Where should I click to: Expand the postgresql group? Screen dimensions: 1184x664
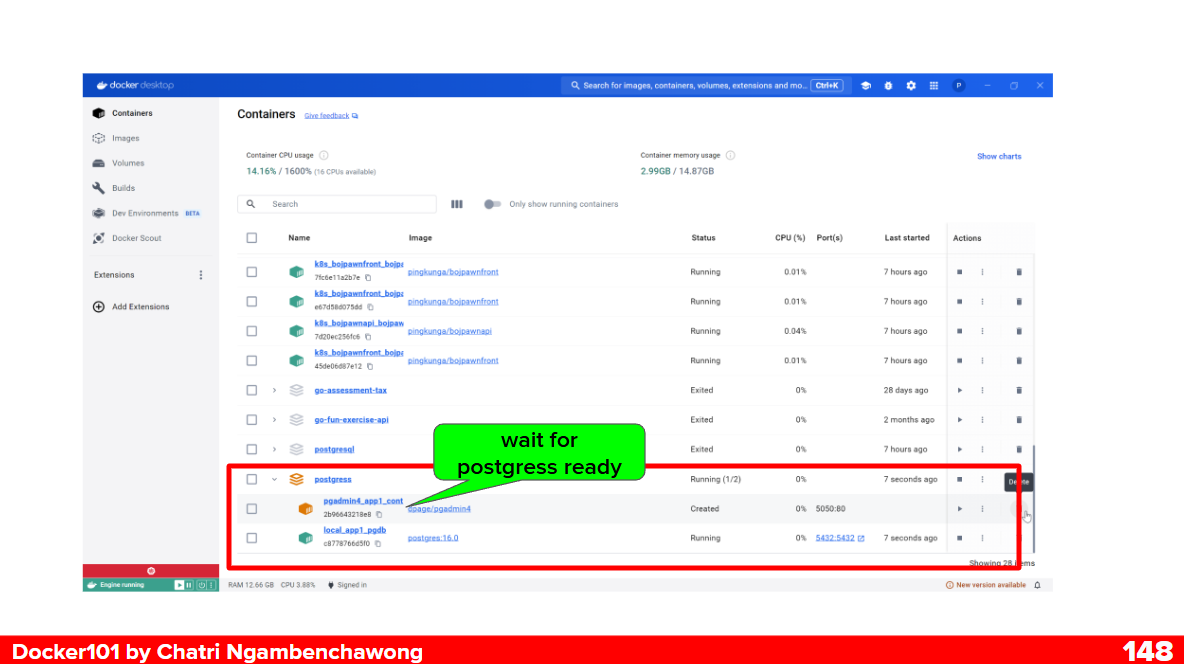point(274,449)
